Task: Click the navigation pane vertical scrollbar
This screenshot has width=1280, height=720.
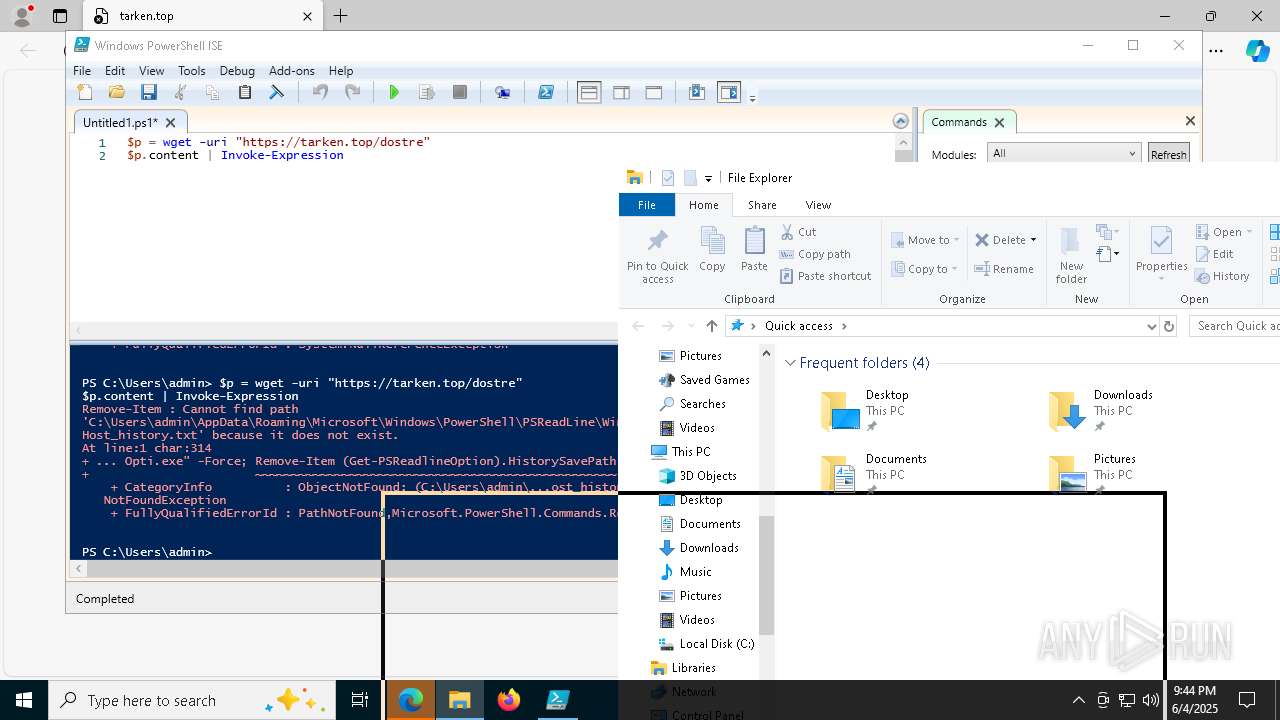Action: pos(766,575)
